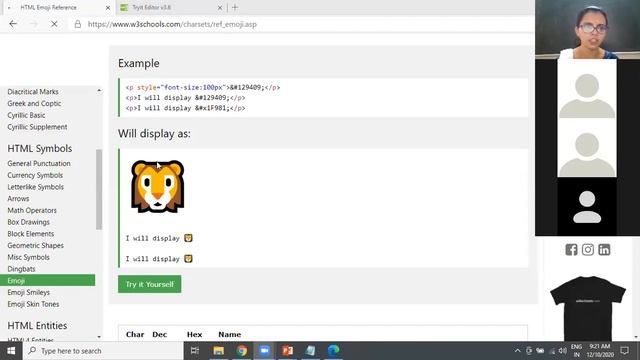Open Block Elements page
The width and height of the screenshot is (640, 360).
(31, 234)
